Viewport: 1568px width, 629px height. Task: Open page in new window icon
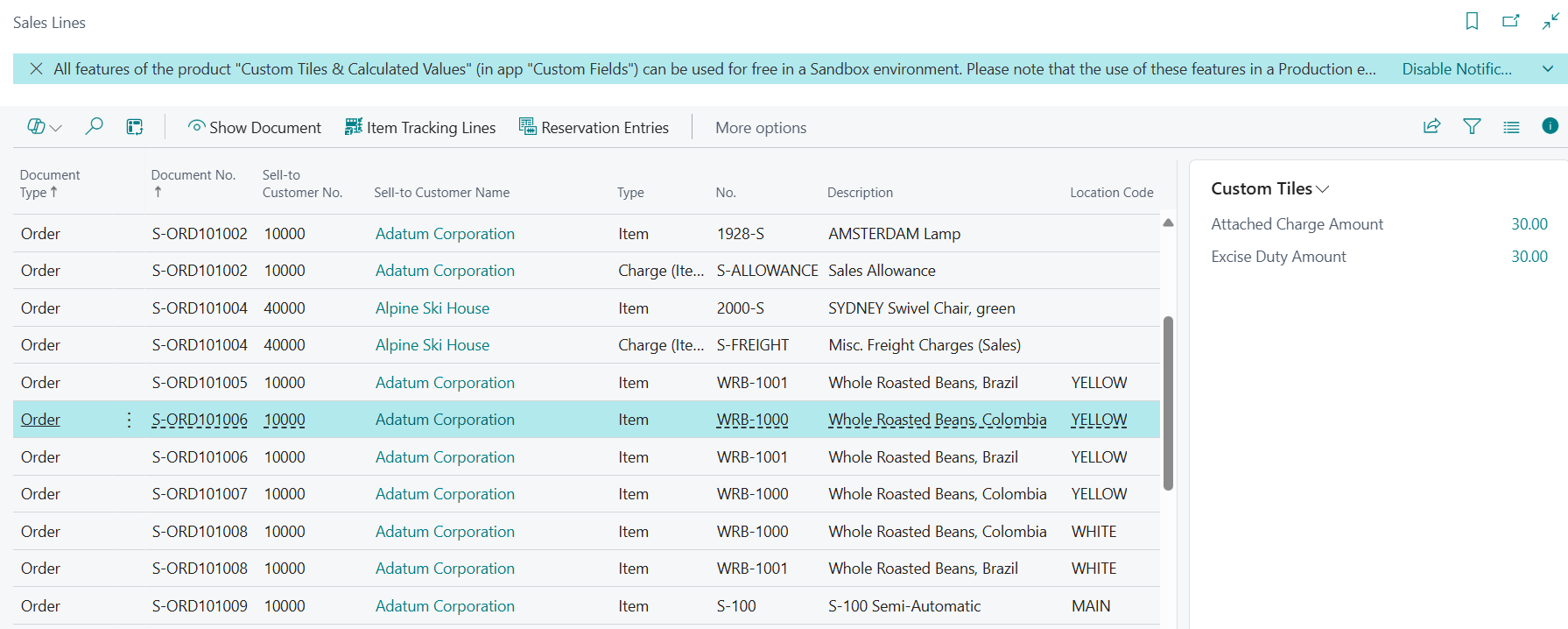[x=1510, y=21]
